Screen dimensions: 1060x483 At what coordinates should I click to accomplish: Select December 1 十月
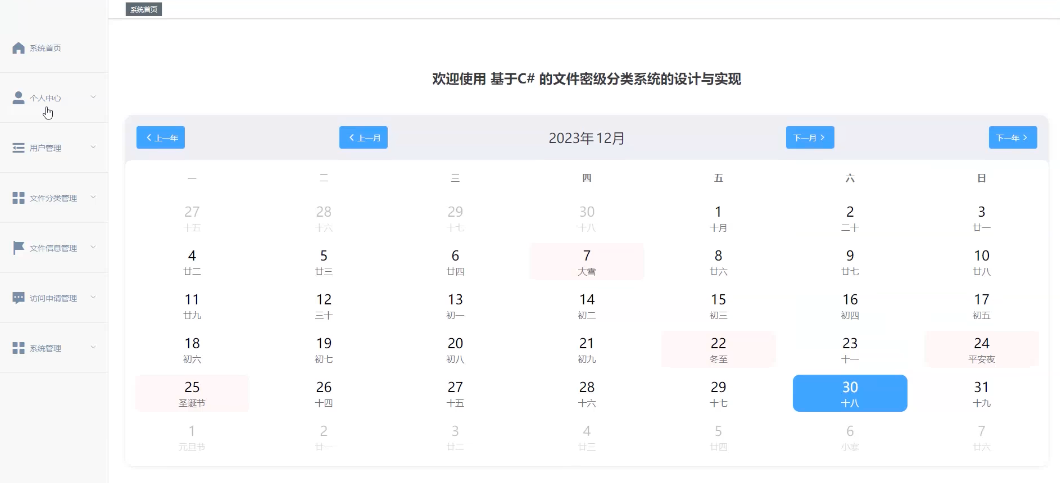[718, 218]
